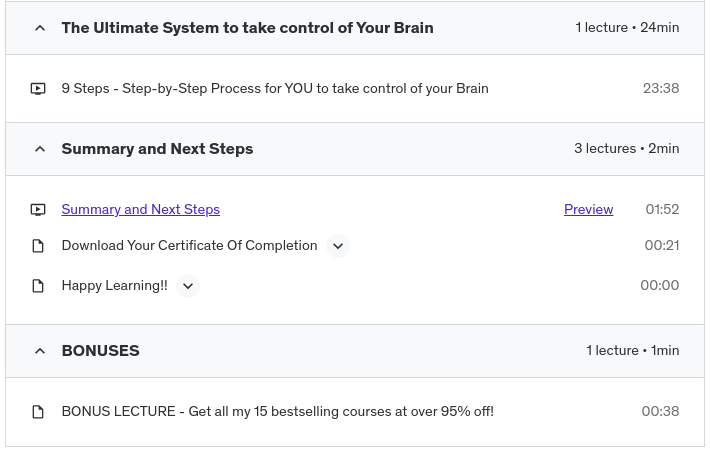Screen dimensions: 710x449
Task: Expand Download Your Certificate description arrow
Action: tap(338, 246)
